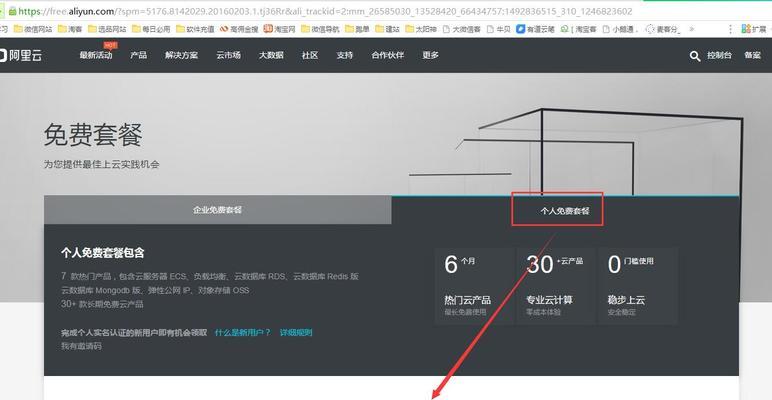Click the browser address bar URL
The image size is (772, 400).
(x=325, y=11)
